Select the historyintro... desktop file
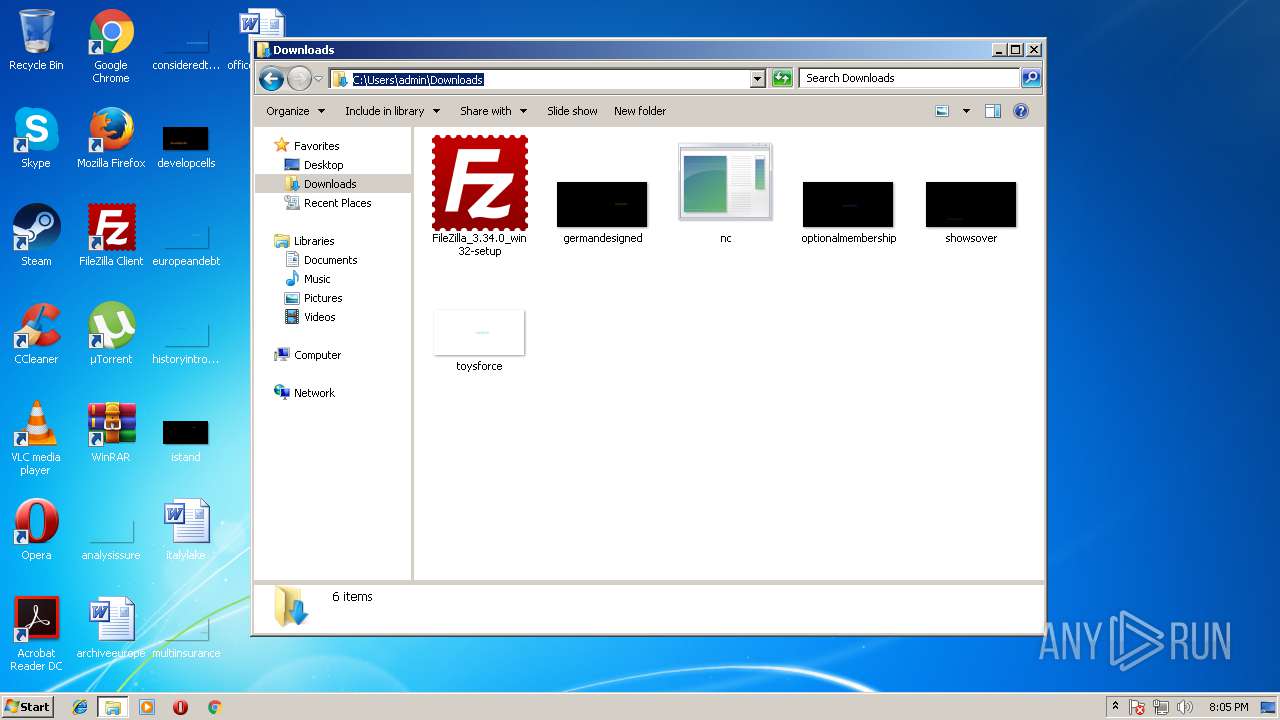The image size is (1280, 720). 186,342
